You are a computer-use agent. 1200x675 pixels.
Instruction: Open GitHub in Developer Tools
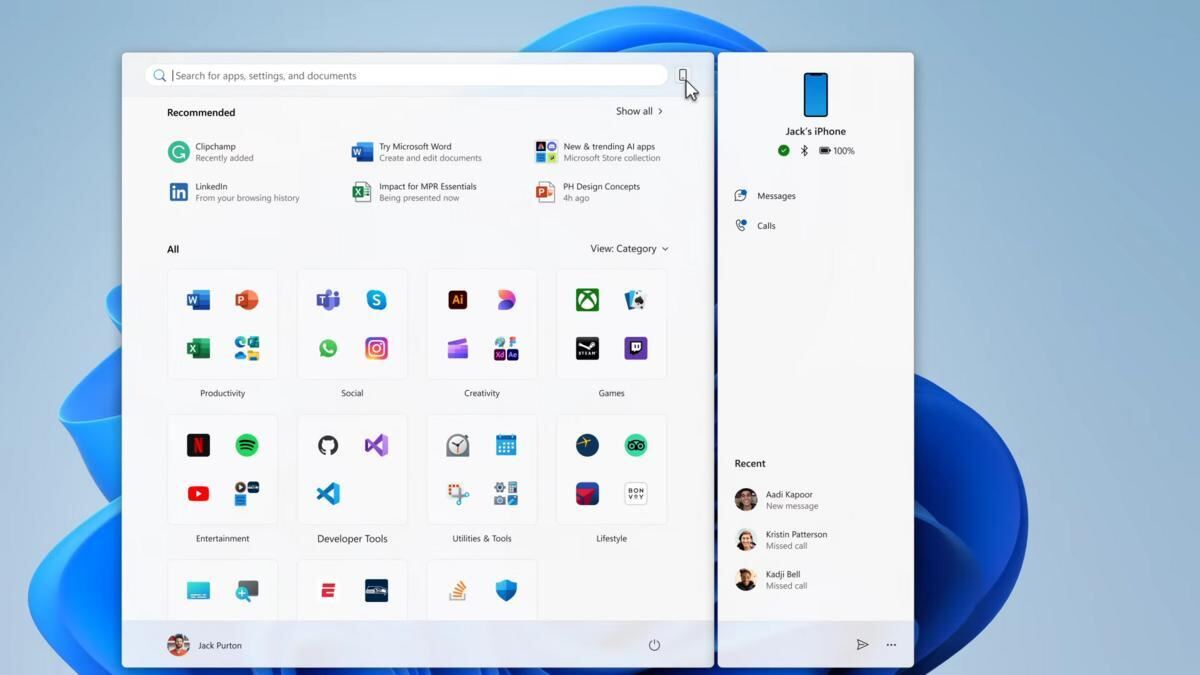328,445
